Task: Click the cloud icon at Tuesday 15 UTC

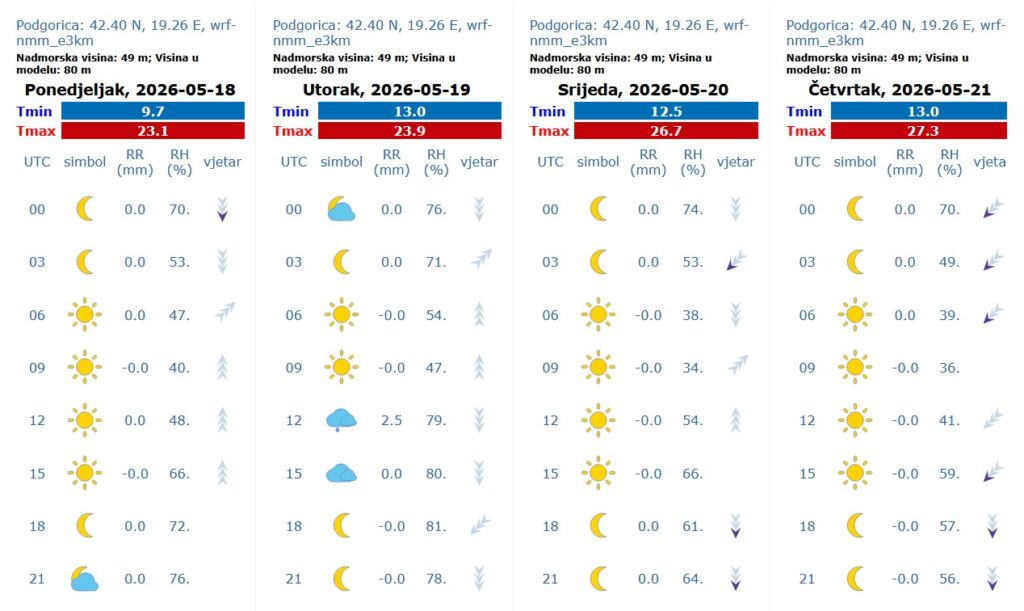Action: 341,473
